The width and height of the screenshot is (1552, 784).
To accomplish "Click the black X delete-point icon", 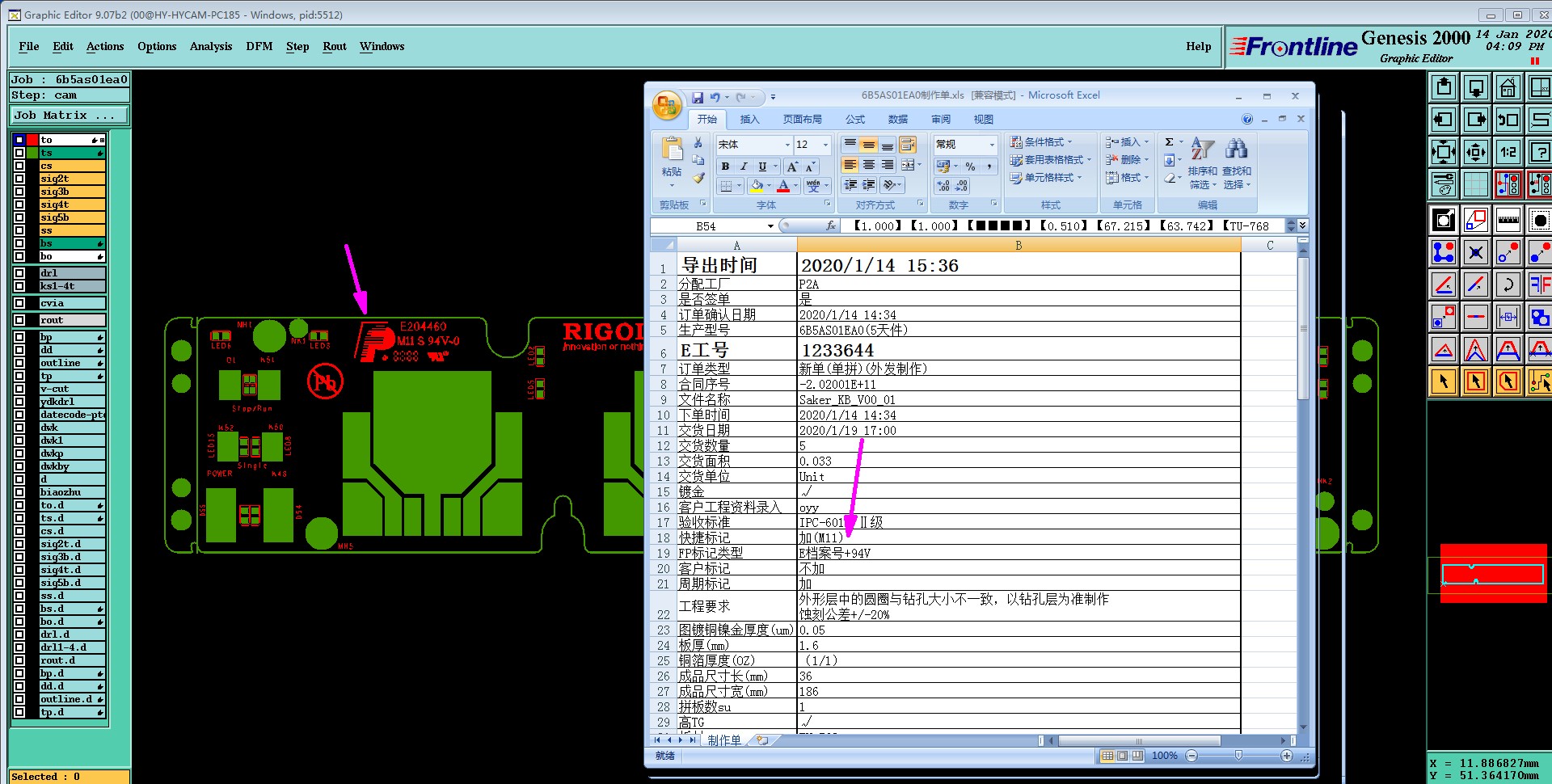I will click(x=1475, y=251).
